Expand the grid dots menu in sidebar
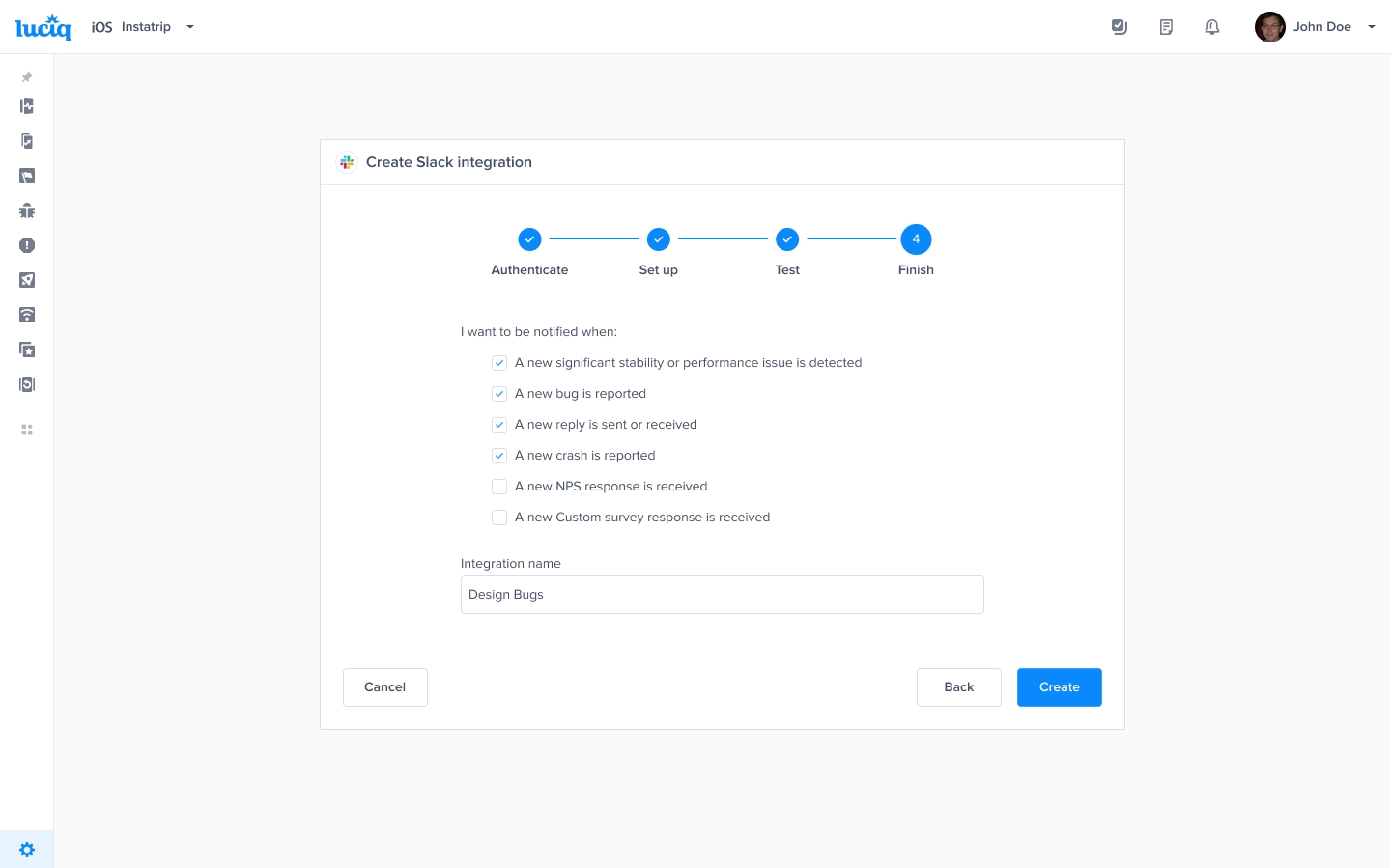The height and width of the screenshot is (868, 1391). click(x=27, y=430)
